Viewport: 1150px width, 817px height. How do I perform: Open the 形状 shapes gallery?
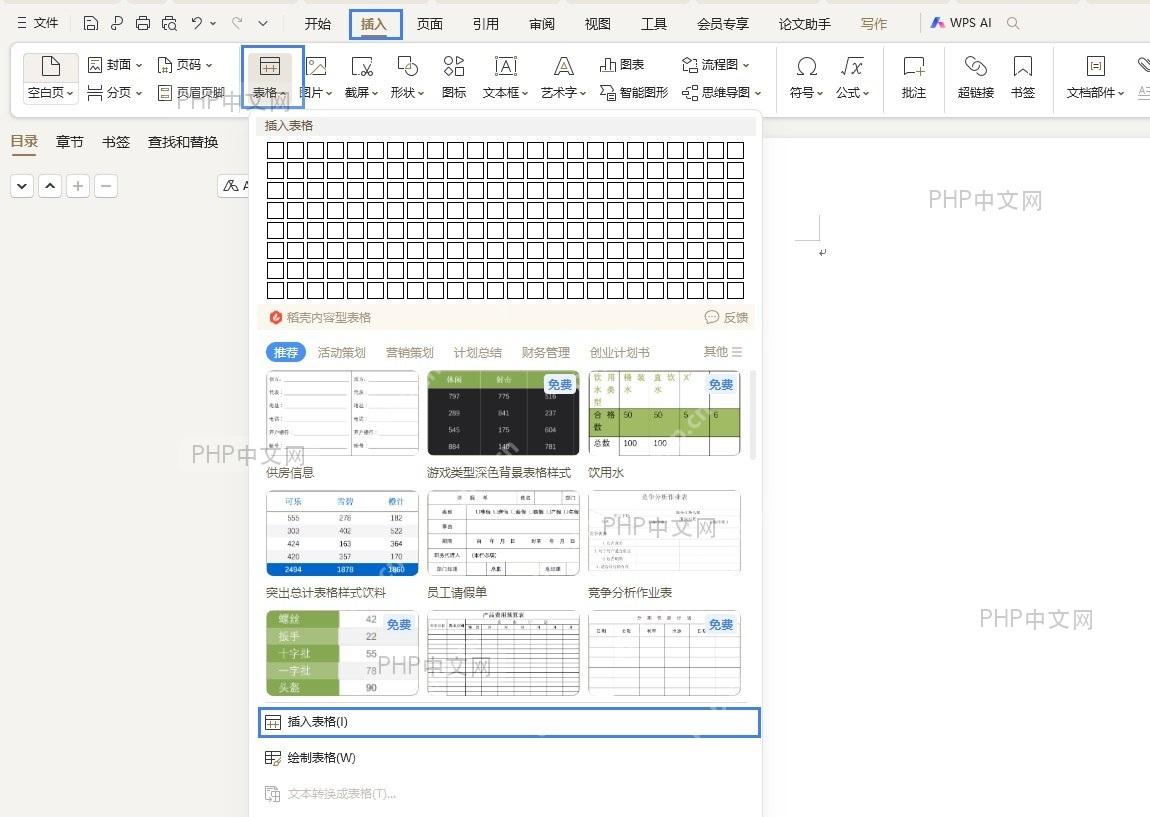407,77
